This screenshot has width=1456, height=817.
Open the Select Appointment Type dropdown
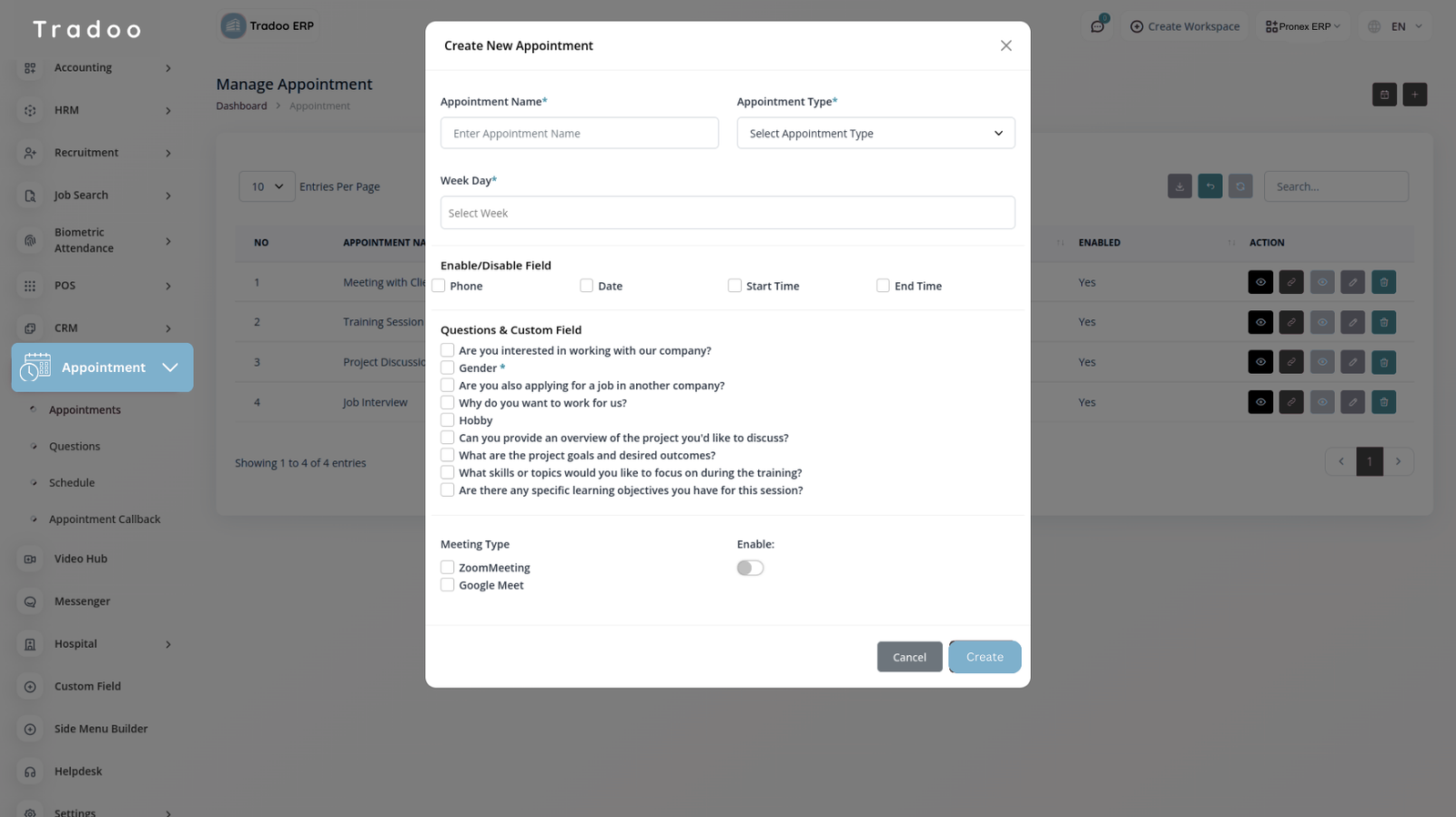click(x=875, y=134)
